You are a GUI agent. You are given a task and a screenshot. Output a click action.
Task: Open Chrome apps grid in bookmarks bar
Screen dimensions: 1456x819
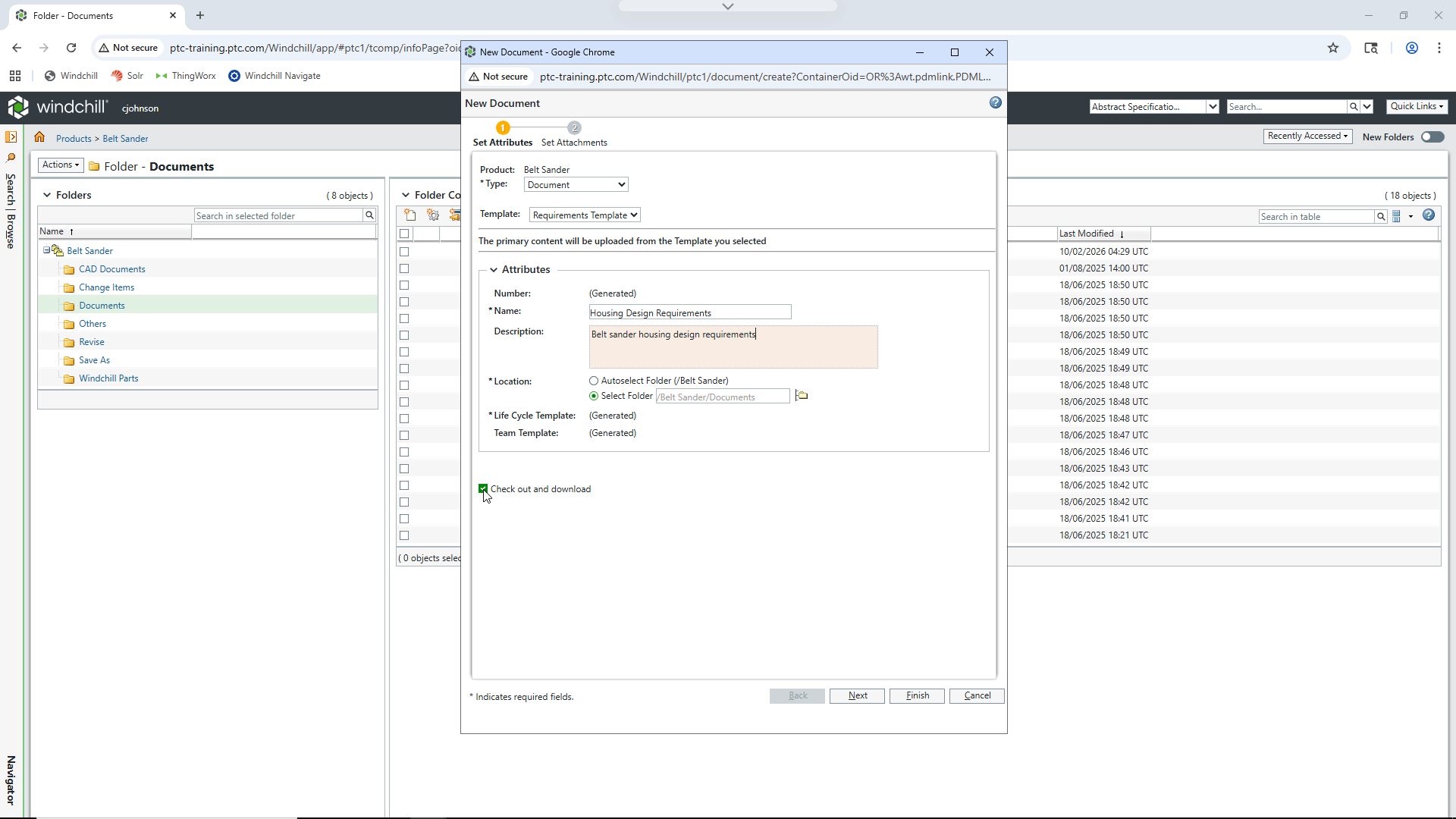[x=15, y=76]
